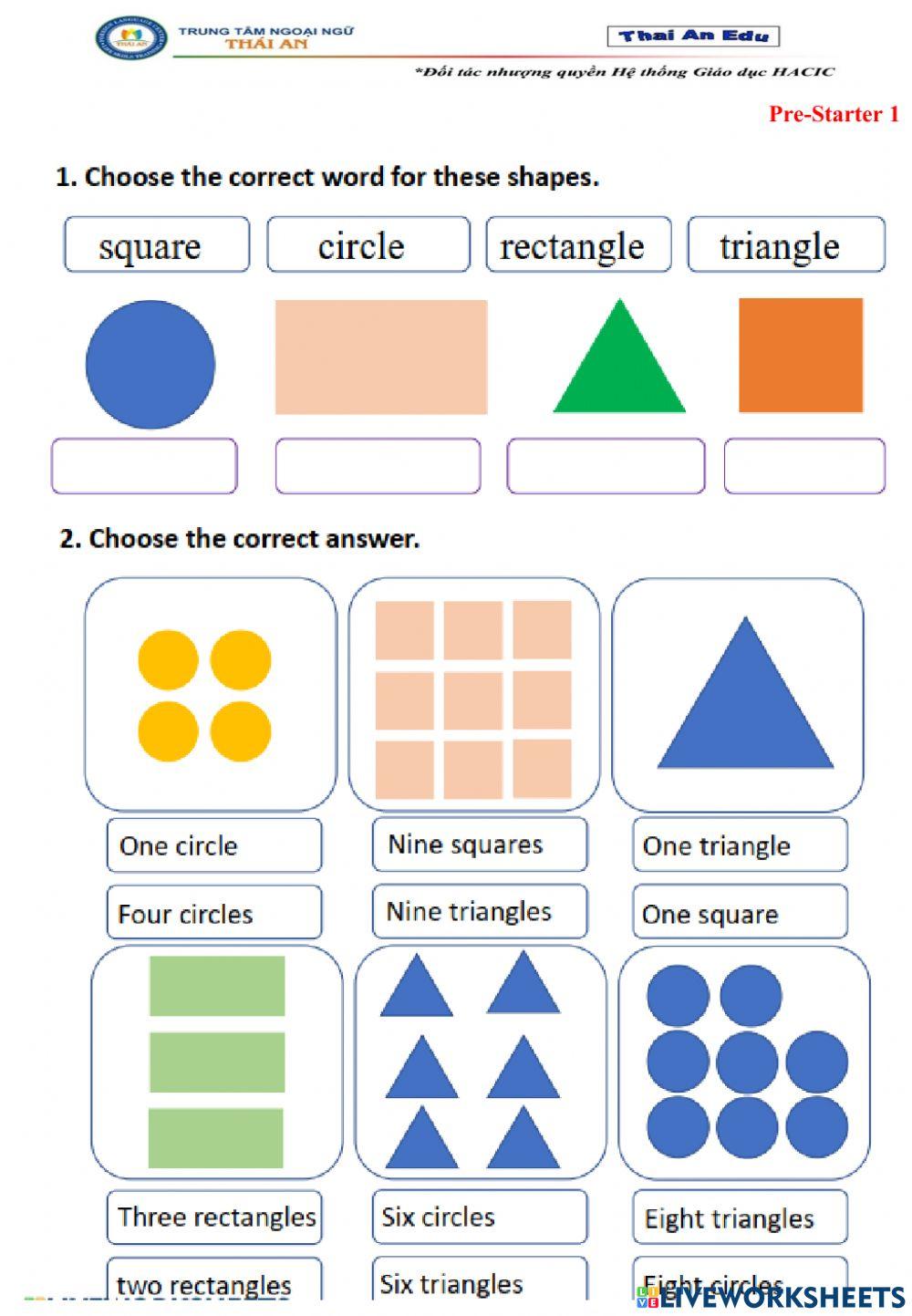This screenshot has width=912, height=1316.
Task: Select the "Four circles" answer
Action: tap(214, 913)
